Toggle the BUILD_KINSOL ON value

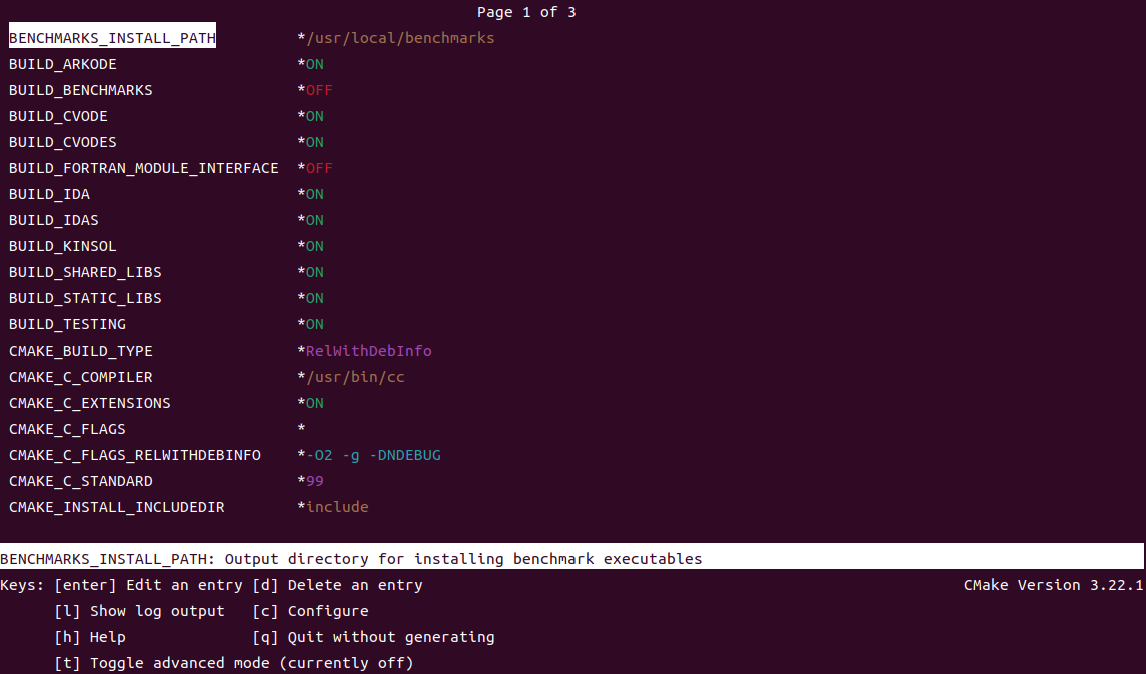pos(314,246)
